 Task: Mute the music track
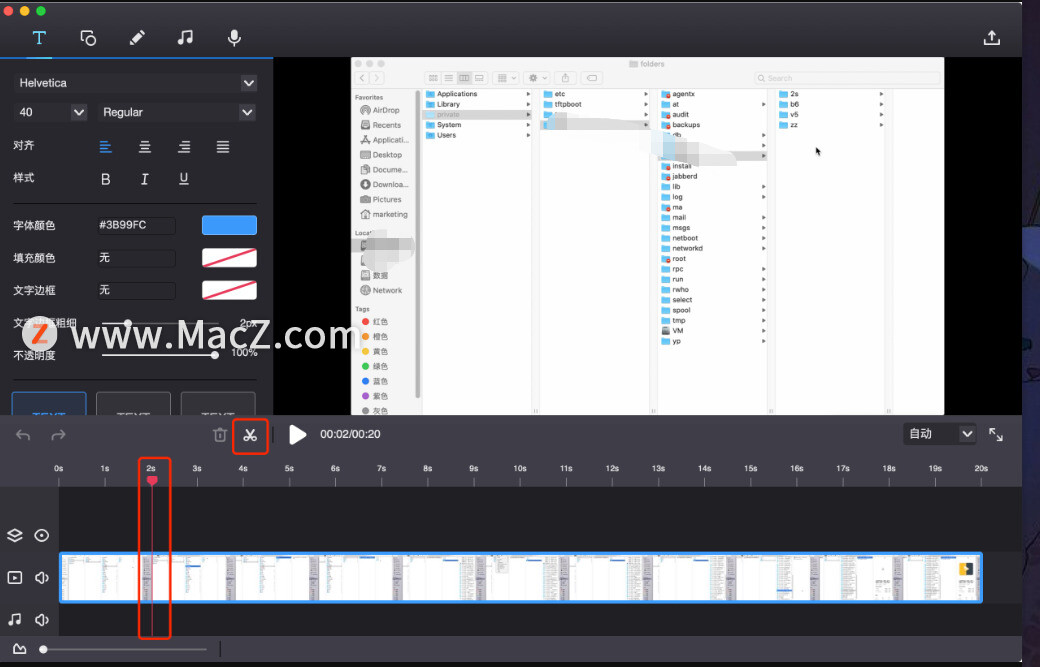click(x=42, y=619)
